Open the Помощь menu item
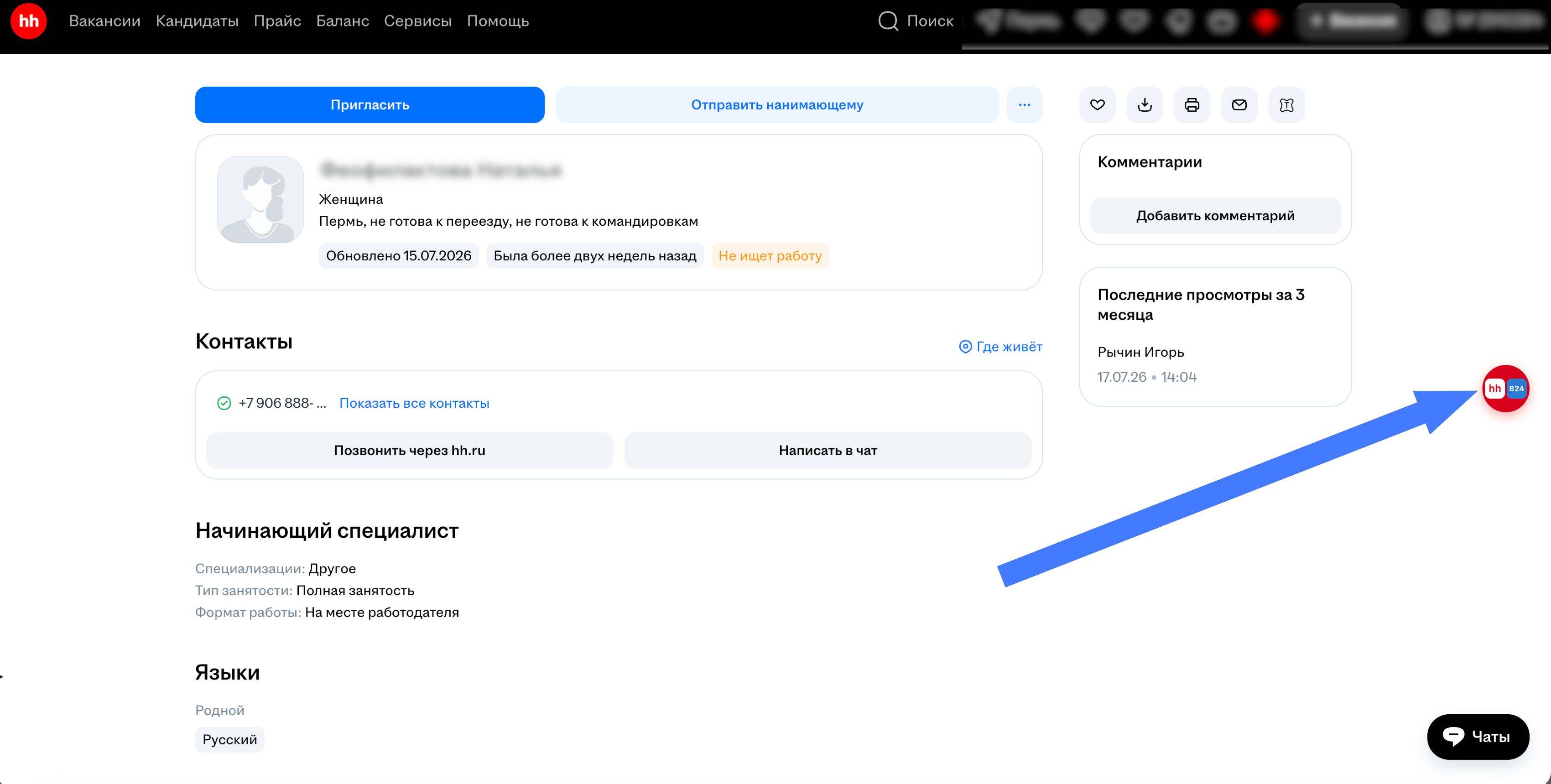 tap(498, 21)
